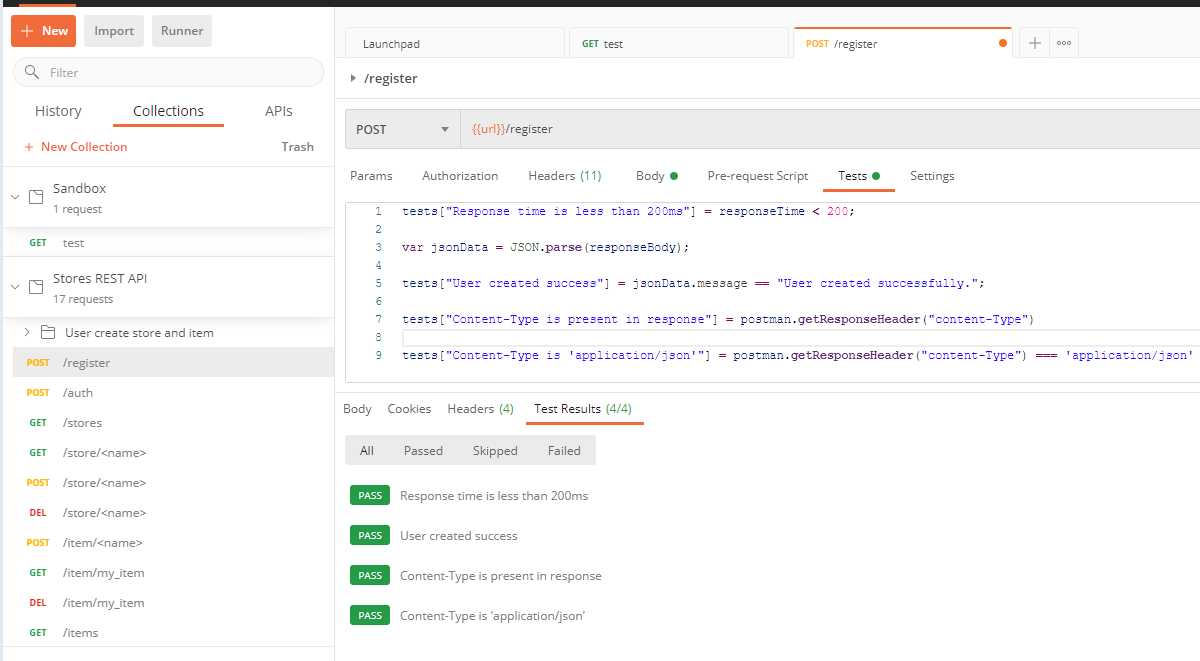Click the Sandbox collection folder icon
The width and height of the screenshot is (1200, 661).
(36, 197)
